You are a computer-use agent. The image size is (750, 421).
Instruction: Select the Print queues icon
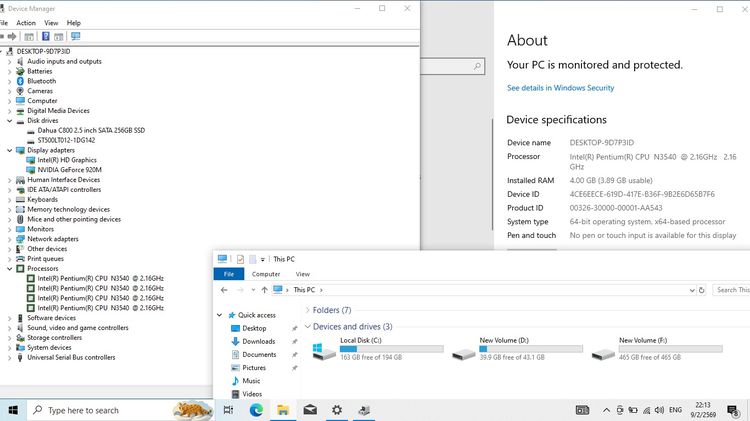click(20, 258)
